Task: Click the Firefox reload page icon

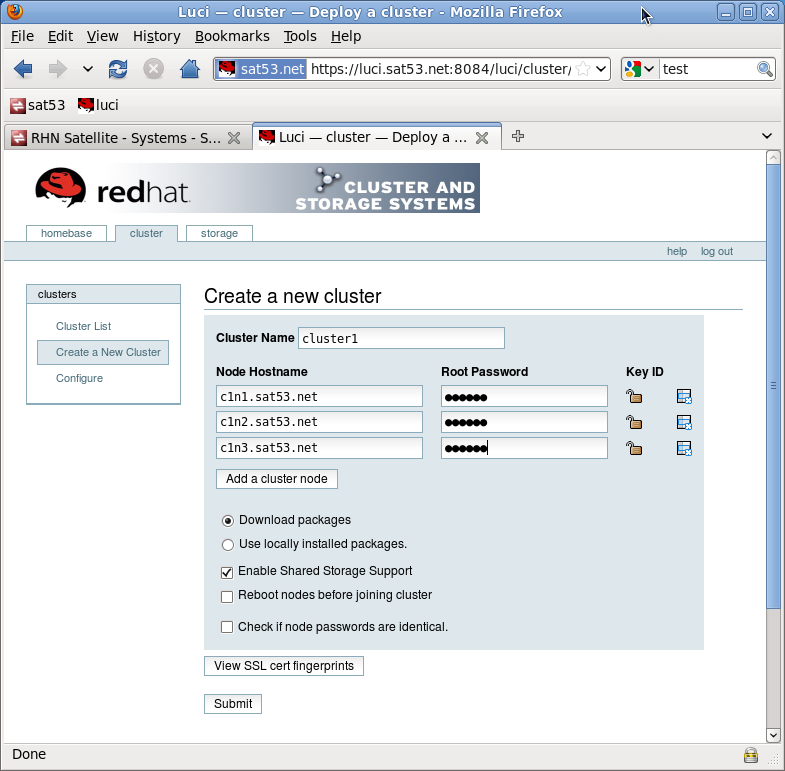Action: [118, 69]
